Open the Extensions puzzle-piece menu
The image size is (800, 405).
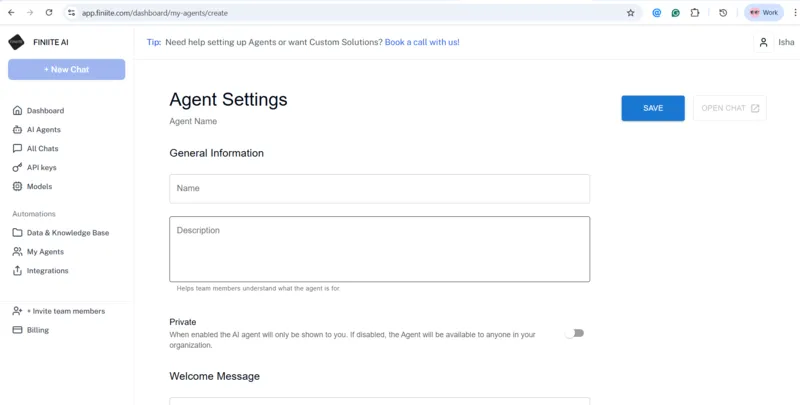point(695,13)
